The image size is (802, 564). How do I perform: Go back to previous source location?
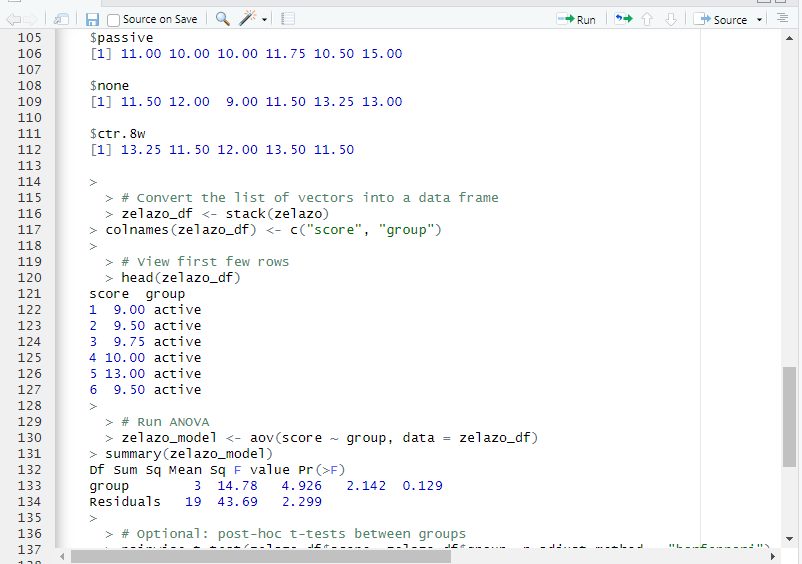click(14, 19)
